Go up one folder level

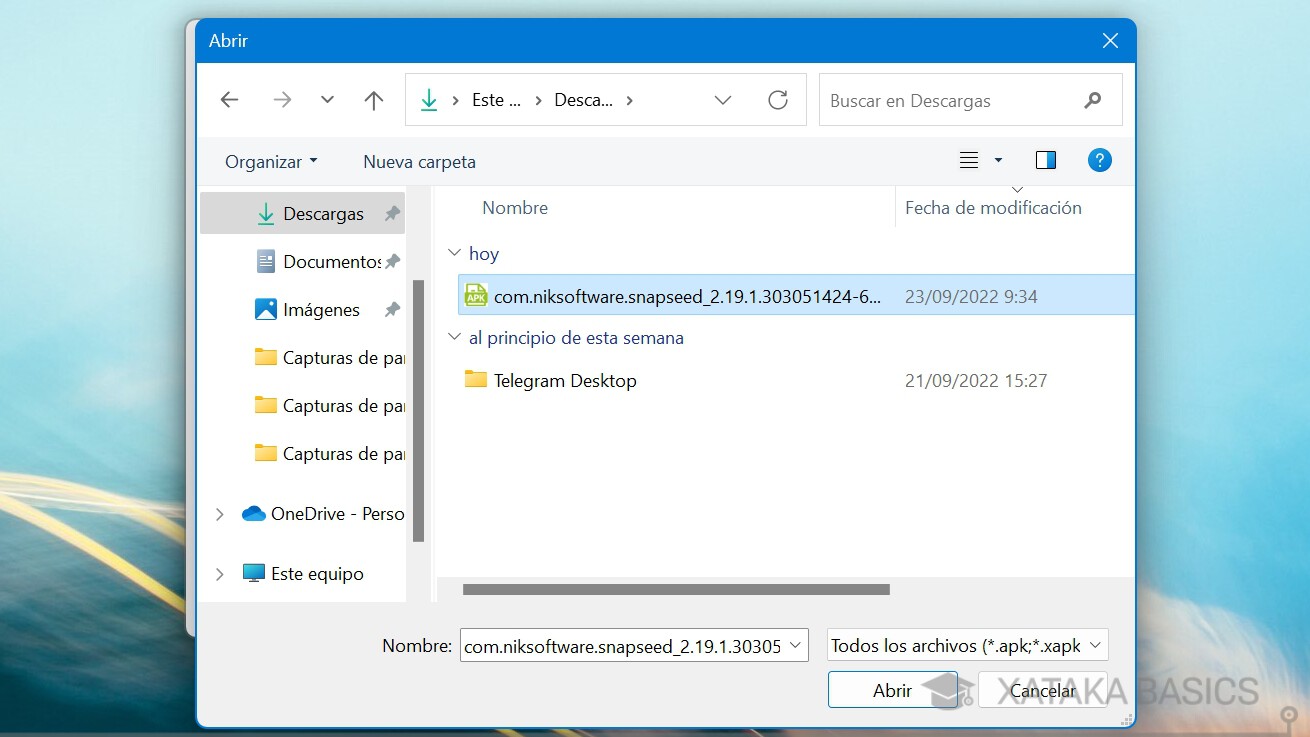[x=373, y=99]
